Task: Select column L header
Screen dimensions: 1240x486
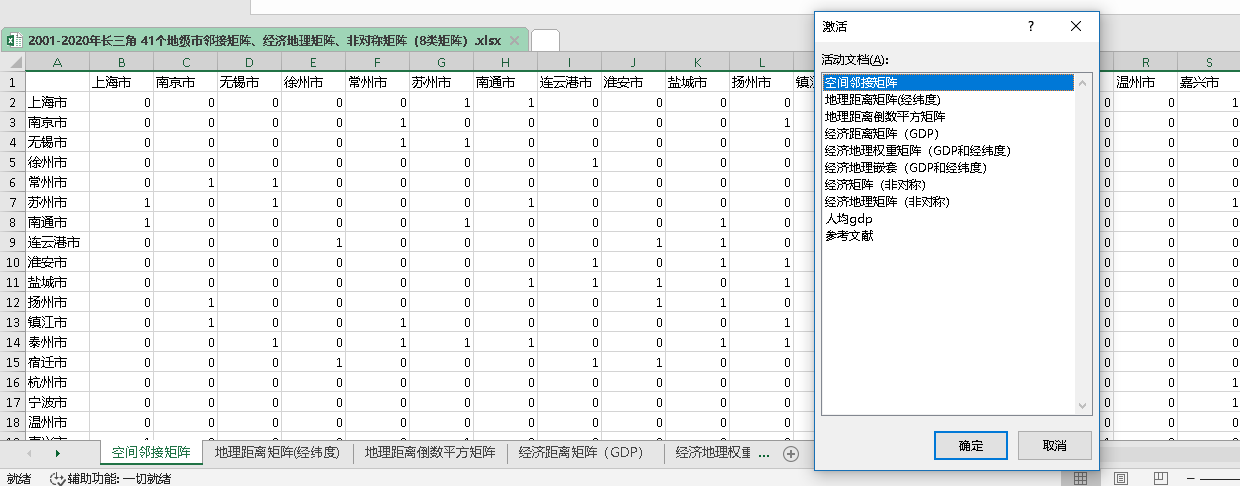Action: click(761, 62)
